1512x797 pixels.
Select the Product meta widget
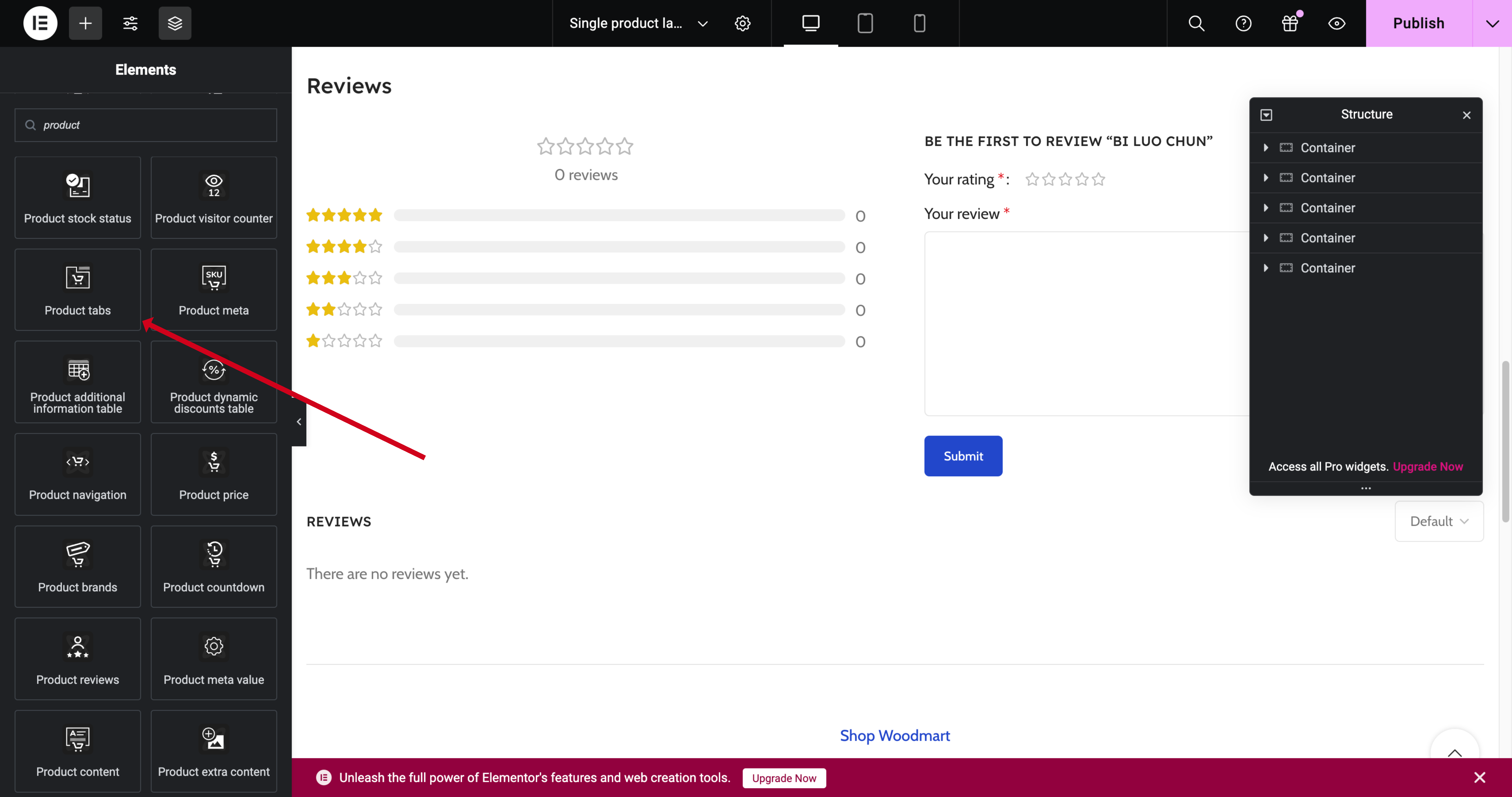(x=214, y=290)
